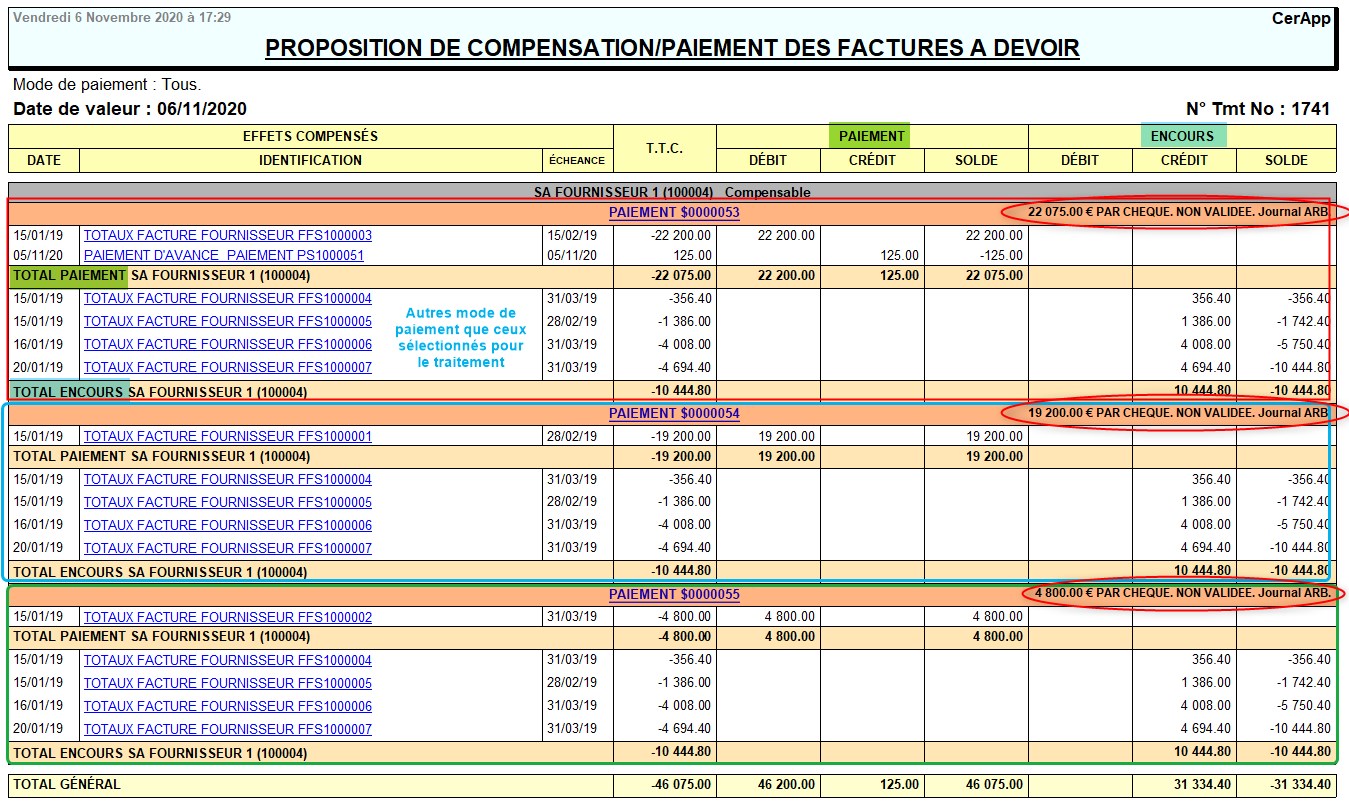The height and width of the screenshot is (808, 1349).
Task: Click the PAIEMENT D'AVANCE PS1000051 link
Action: tap(223, 255)
